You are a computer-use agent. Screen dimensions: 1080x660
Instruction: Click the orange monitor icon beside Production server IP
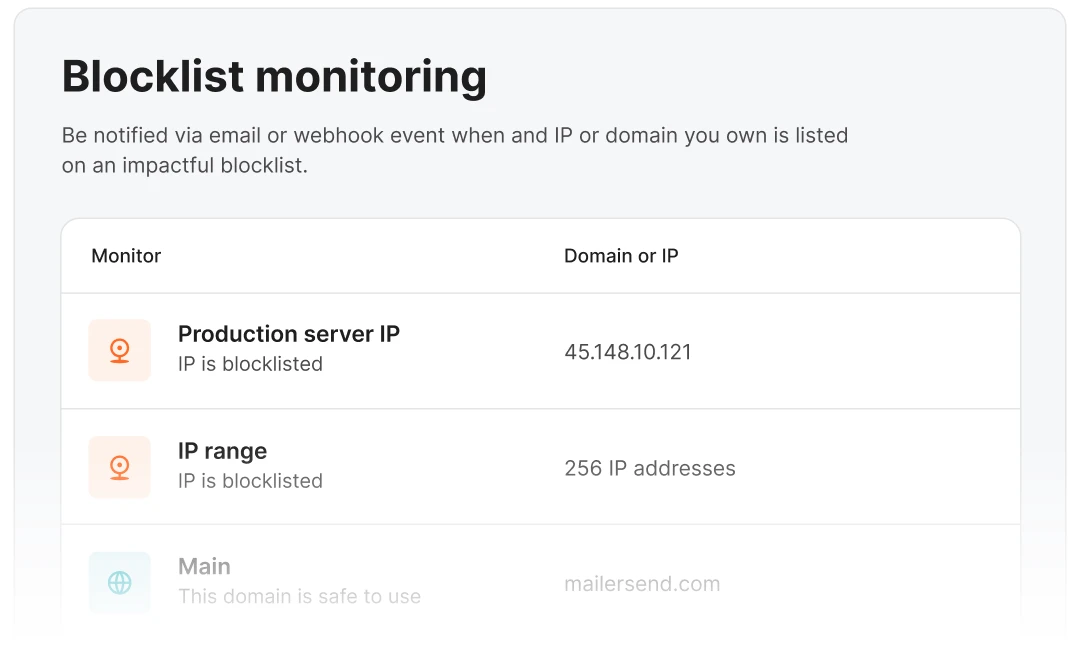pos(120,351)
